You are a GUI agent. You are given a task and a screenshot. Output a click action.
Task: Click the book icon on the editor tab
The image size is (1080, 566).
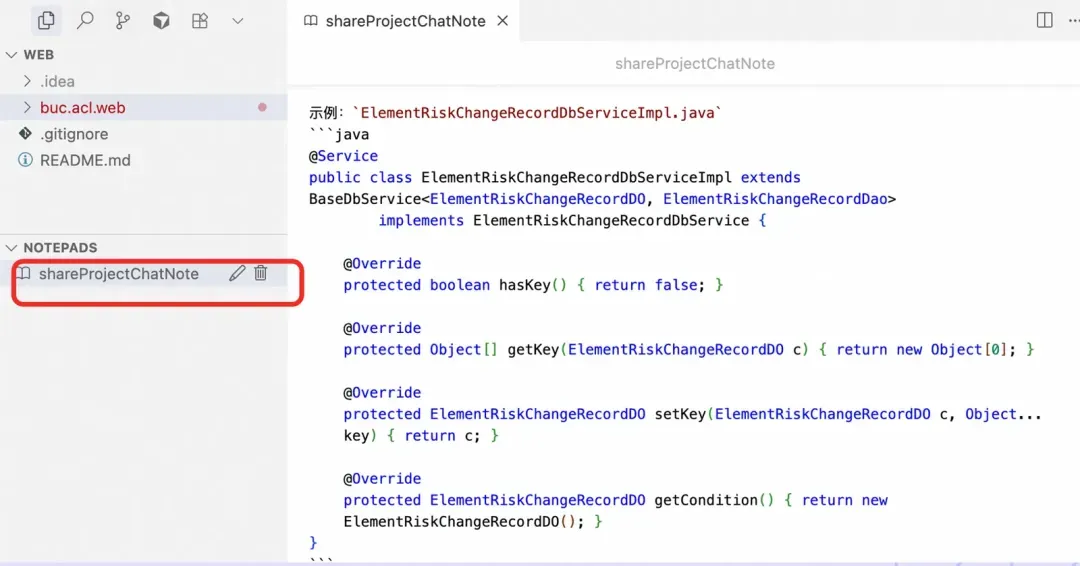311,21
